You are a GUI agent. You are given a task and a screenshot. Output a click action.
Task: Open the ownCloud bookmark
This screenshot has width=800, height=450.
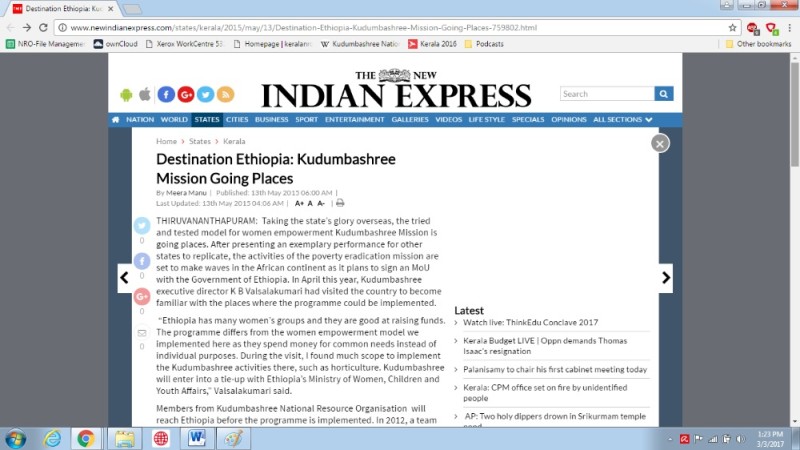116,44
